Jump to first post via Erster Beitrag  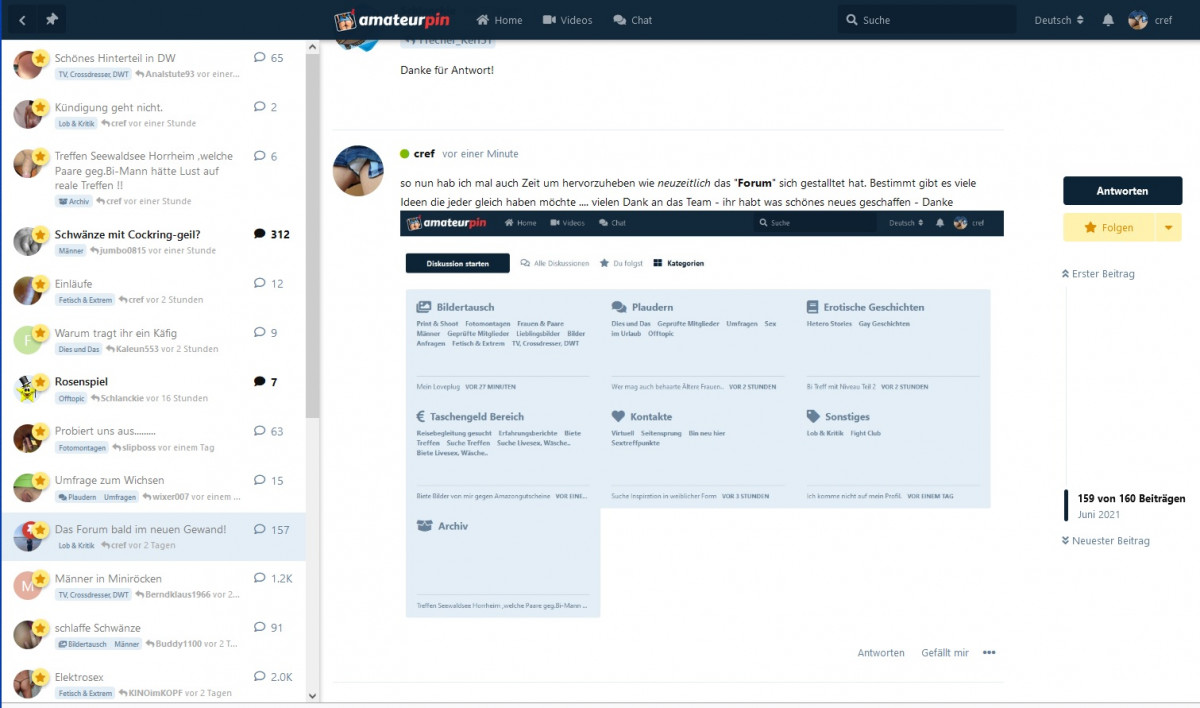click(x=1098, y=274)
